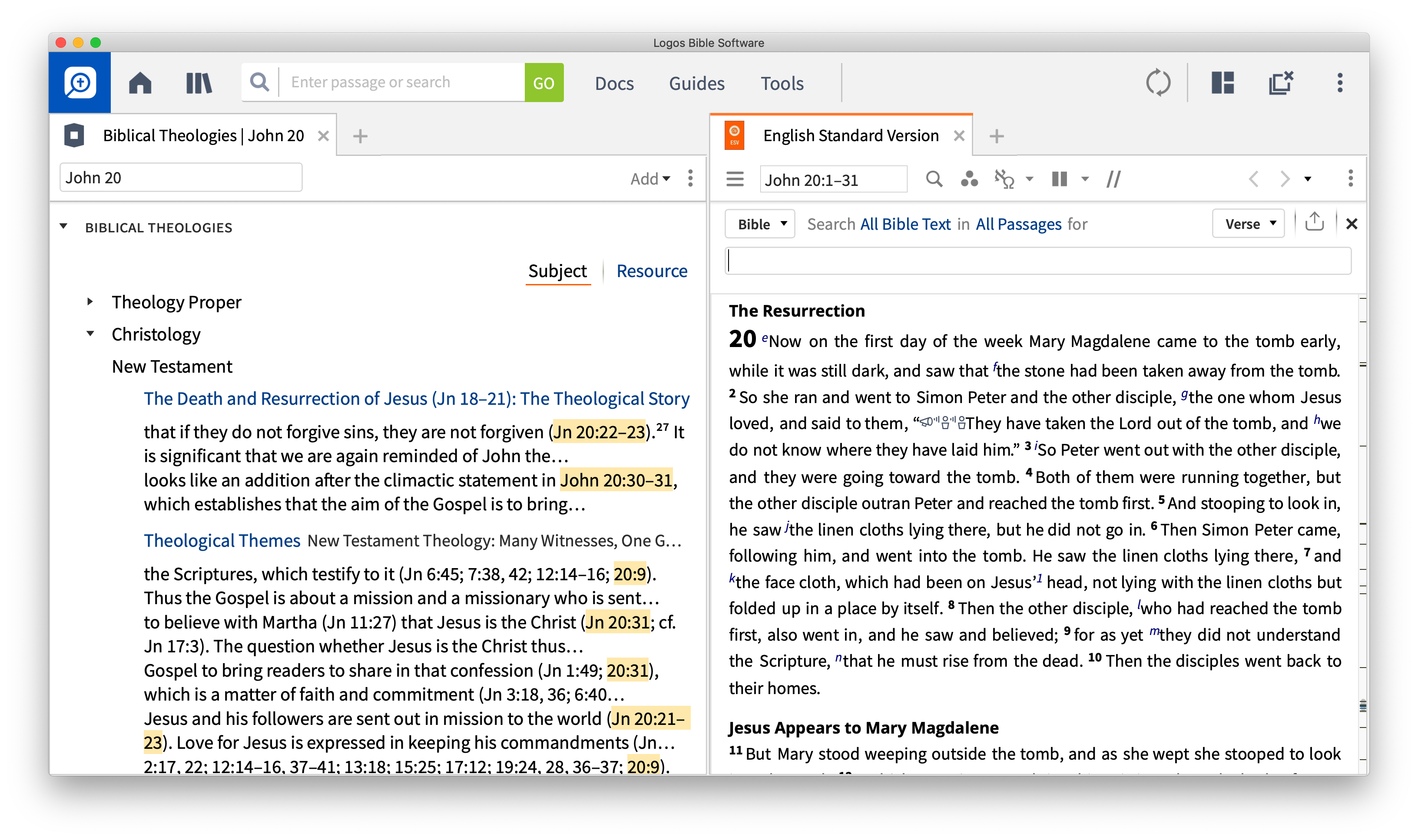Click the John 20:1–31 passage box
Screen dimensions: 1418x840
[x=833, y=179]
